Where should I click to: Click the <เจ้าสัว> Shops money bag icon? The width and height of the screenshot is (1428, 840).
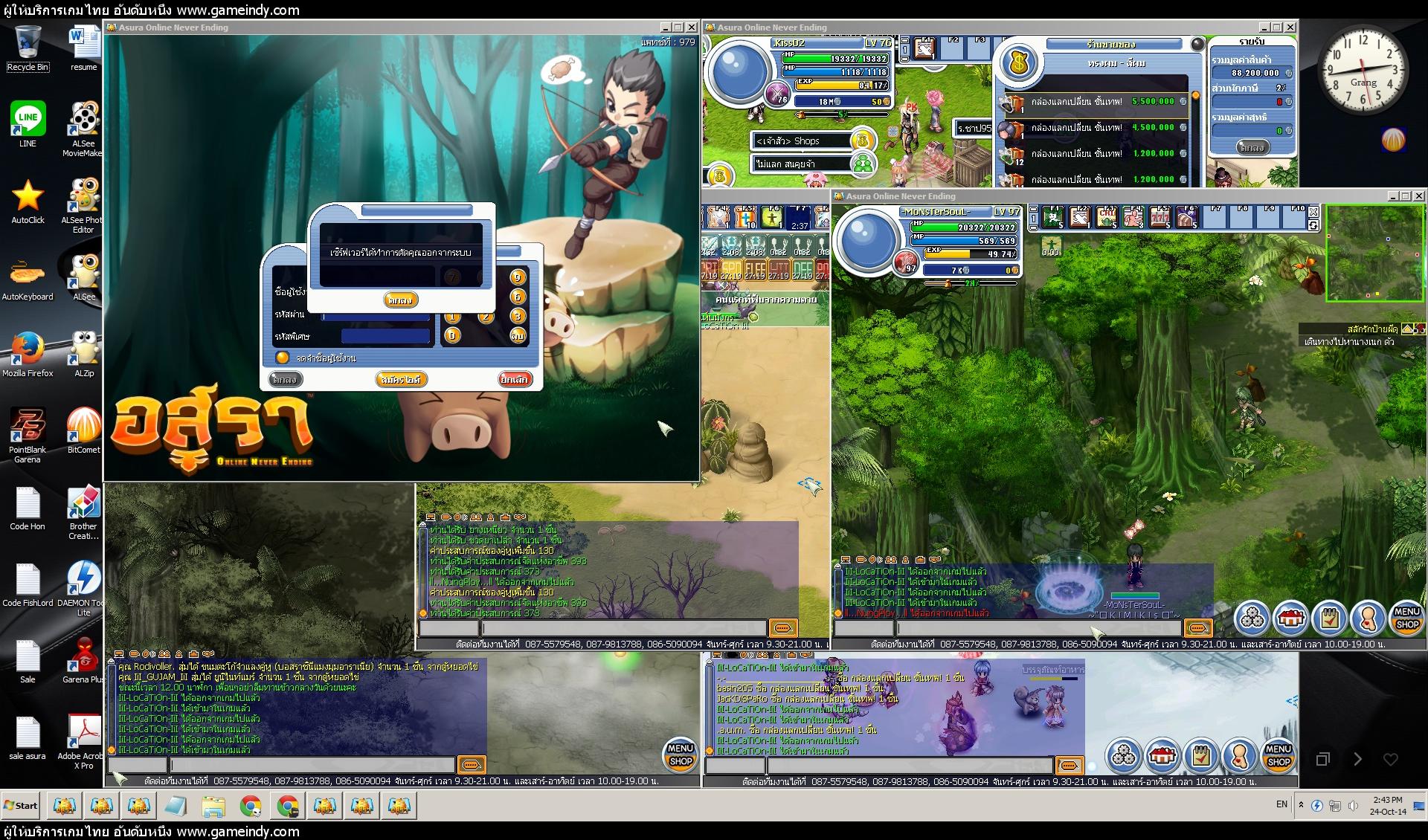(x=863, y=140)
